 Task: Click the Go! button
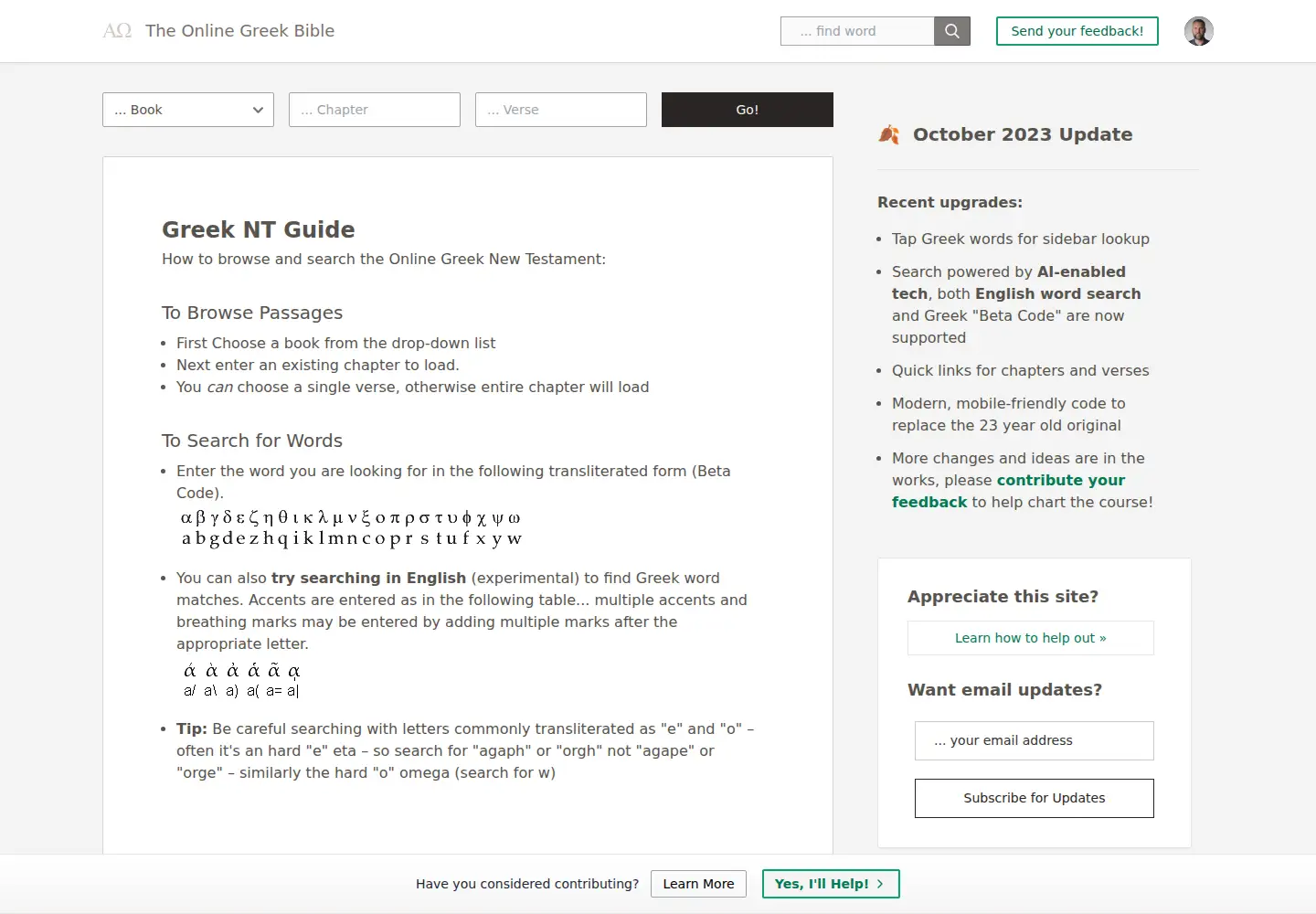(x=748, y=110)
